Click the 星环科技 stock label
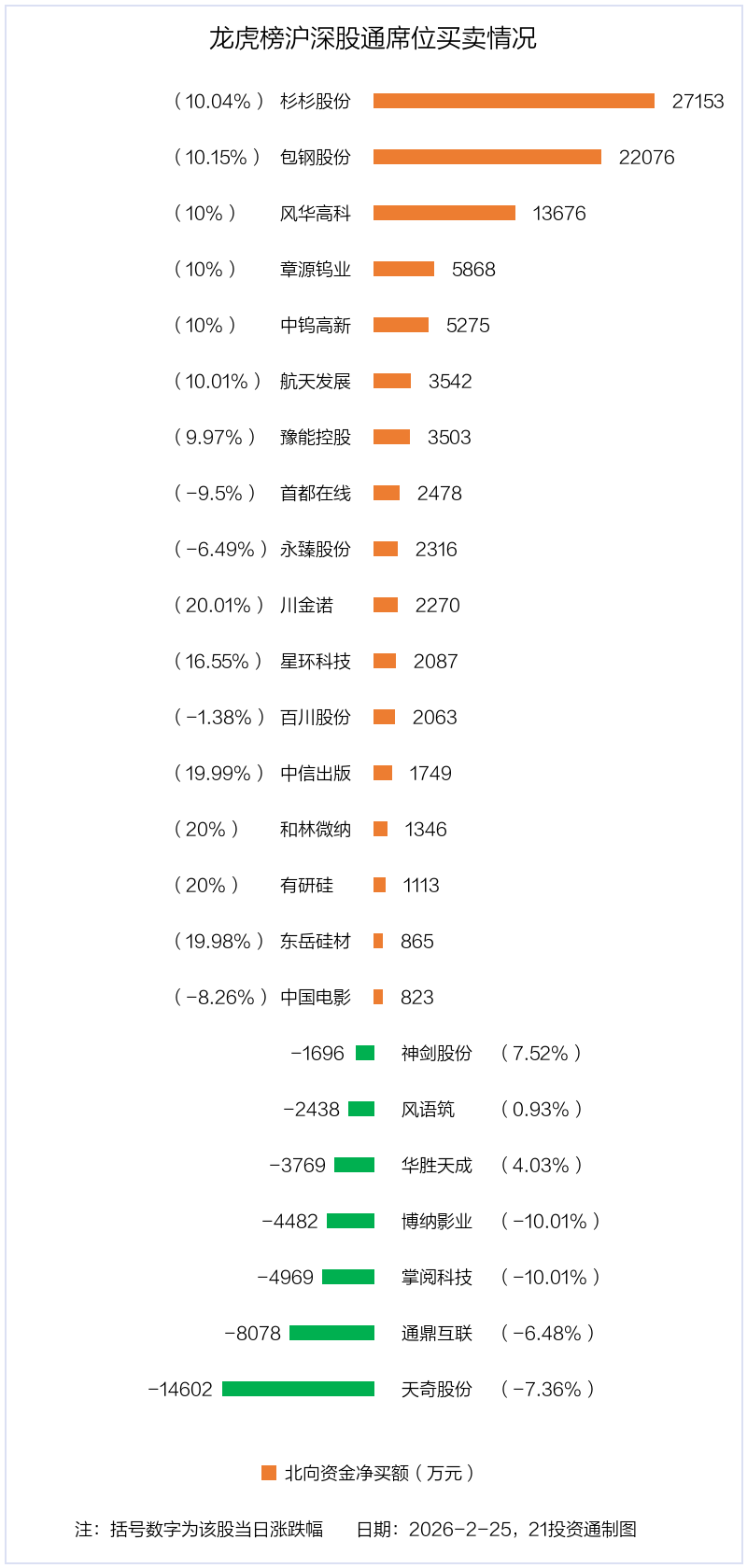The height and width of the screenshot is (1568, 747). pyautogui.click(x=316, y=661)
